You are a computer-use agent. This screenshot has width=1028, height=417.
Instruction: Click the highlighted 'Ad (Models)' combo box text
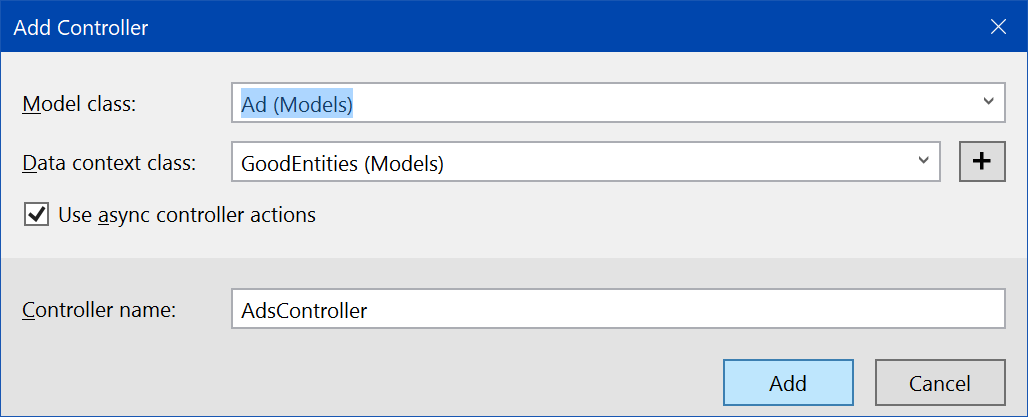(297, 104)
